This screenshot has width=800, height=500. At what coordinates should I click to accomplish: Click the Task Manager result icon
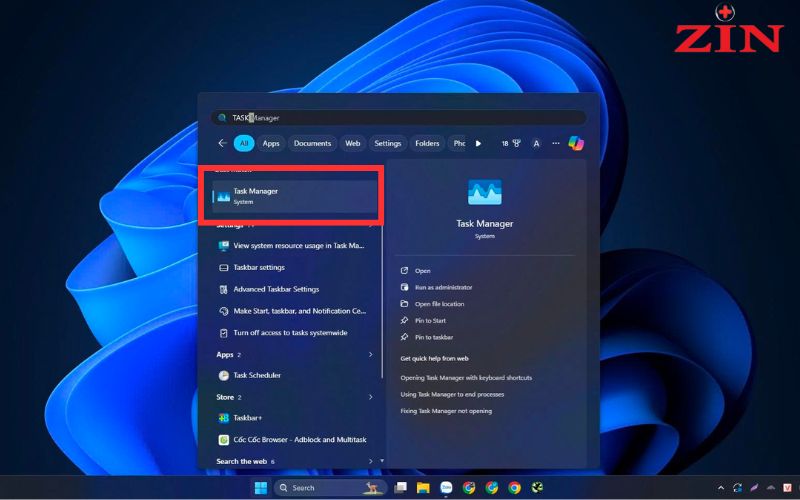(223, 196)
